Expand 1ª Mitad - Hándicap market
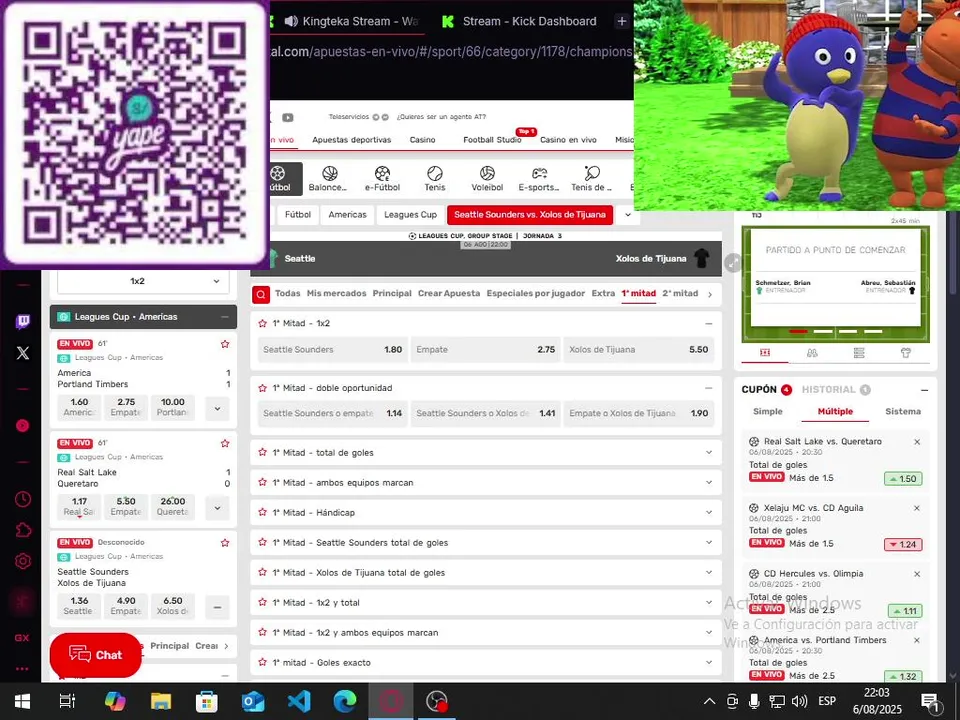 coord(709,512)
